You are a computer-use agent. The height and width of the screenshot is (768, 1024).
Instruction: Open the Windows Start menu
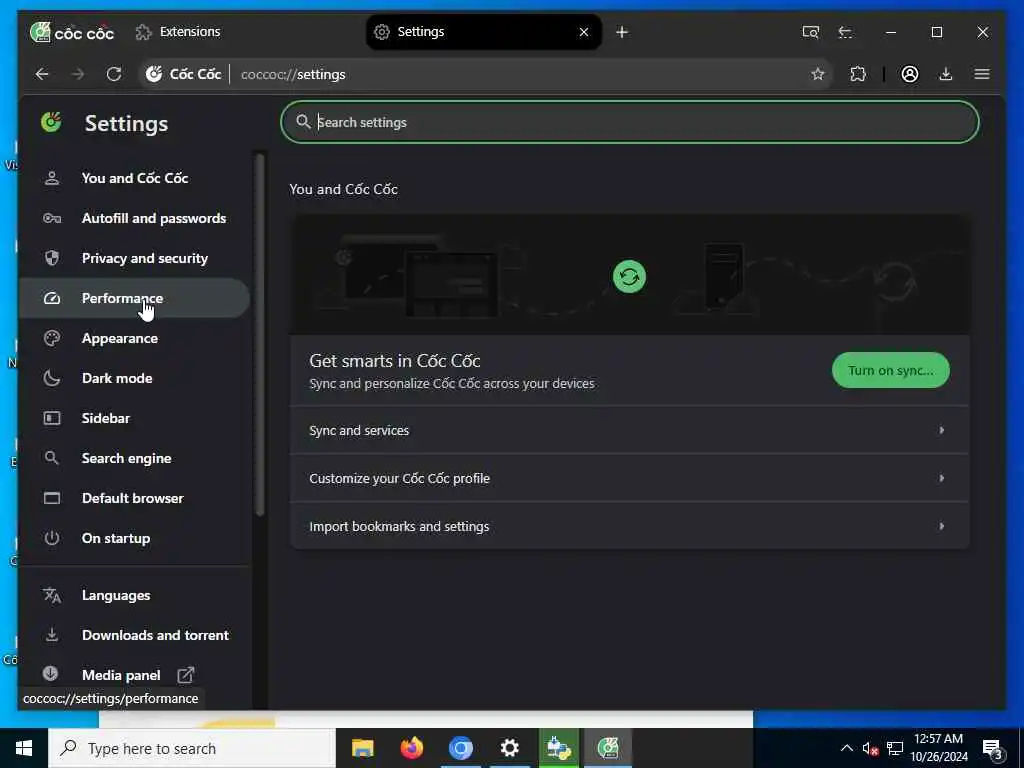pyautogui.click(x=24, y=748)
